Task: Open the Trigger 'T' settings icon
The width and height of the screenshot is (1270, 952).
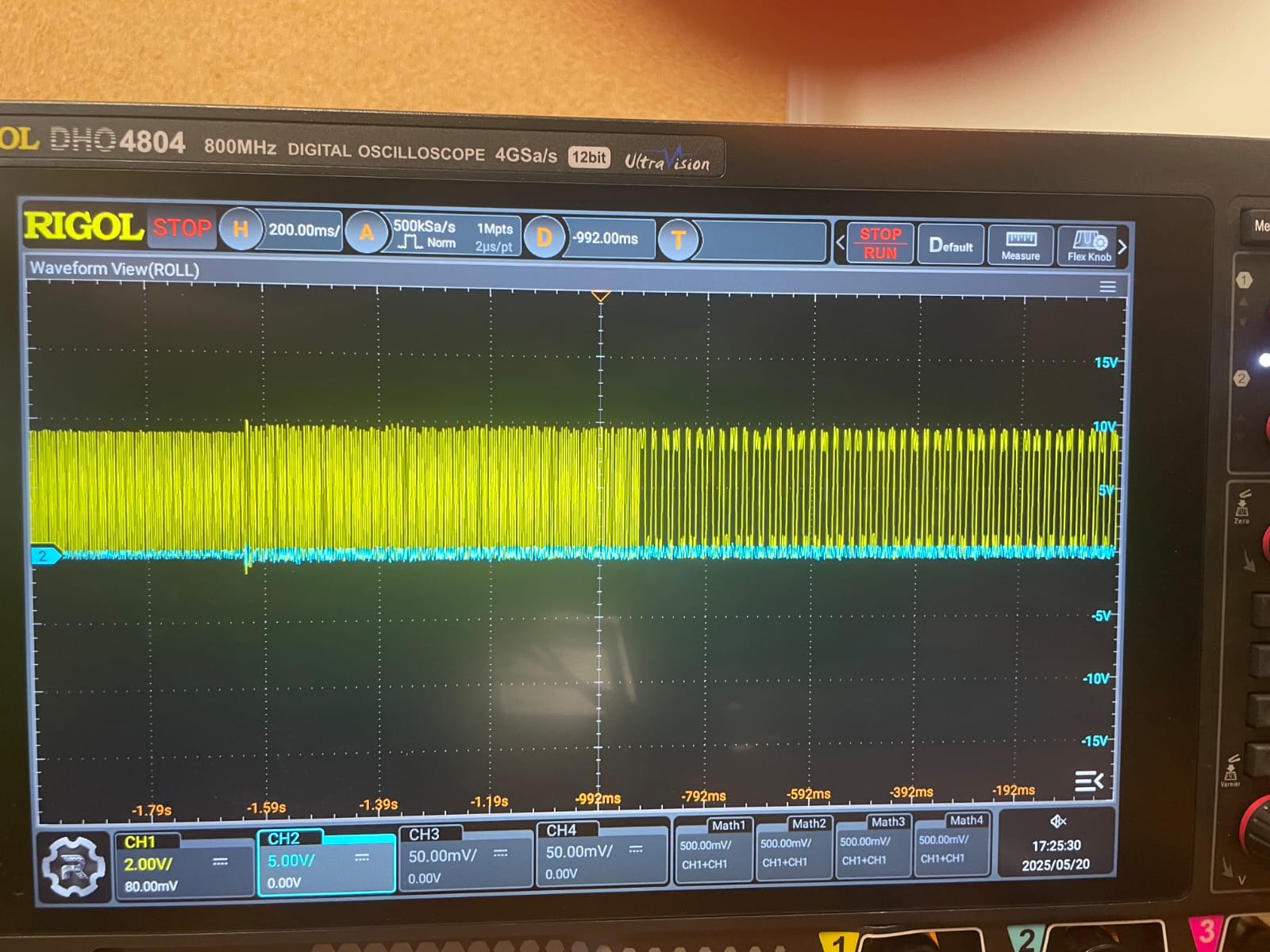Action: pyautogui.click(x=678, y=240)
